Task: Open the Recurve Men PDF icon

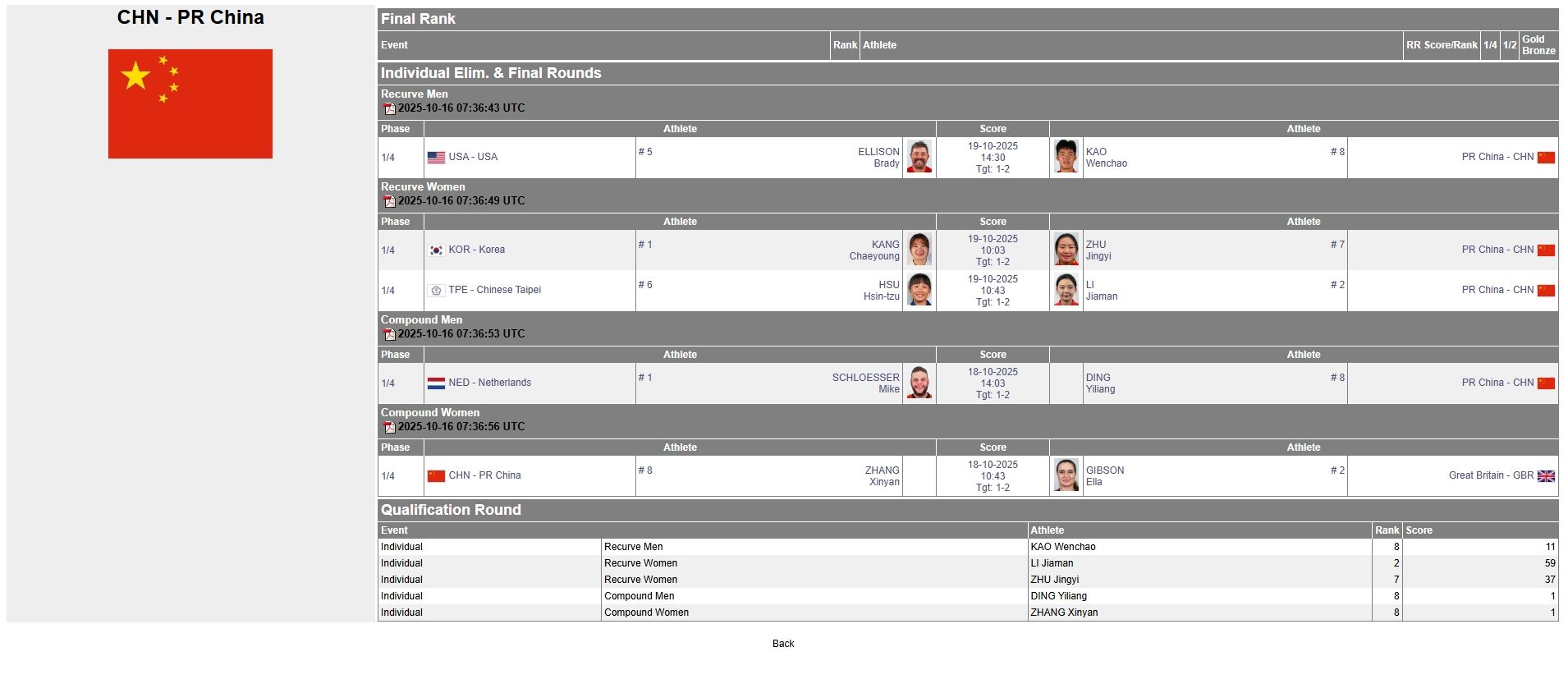Action: point(389,108)
